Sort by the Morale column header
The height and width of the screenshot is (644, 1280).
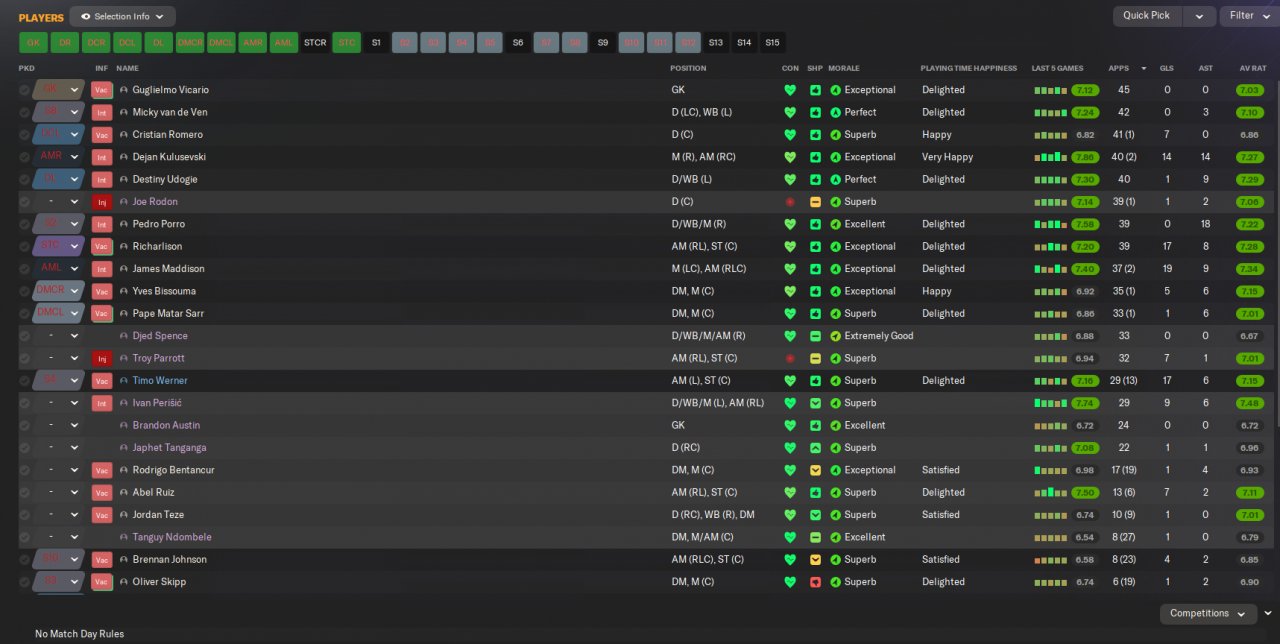[844, 68]
